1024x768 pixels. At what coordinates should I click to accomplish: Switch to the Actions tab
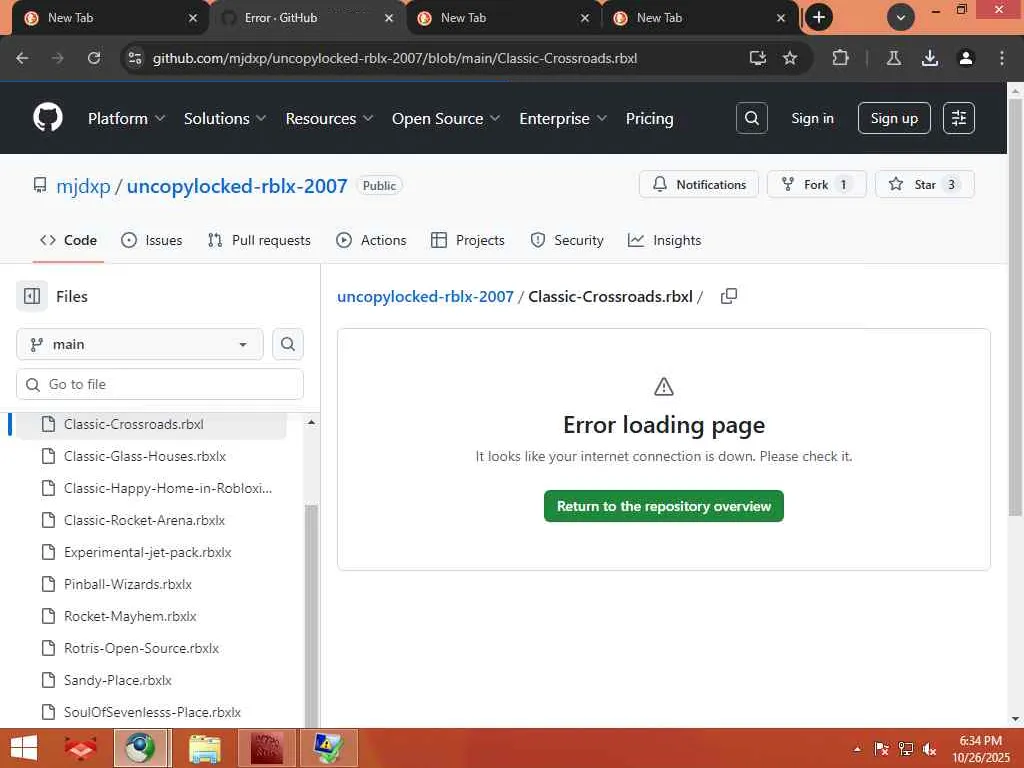[x=371, y=240]
